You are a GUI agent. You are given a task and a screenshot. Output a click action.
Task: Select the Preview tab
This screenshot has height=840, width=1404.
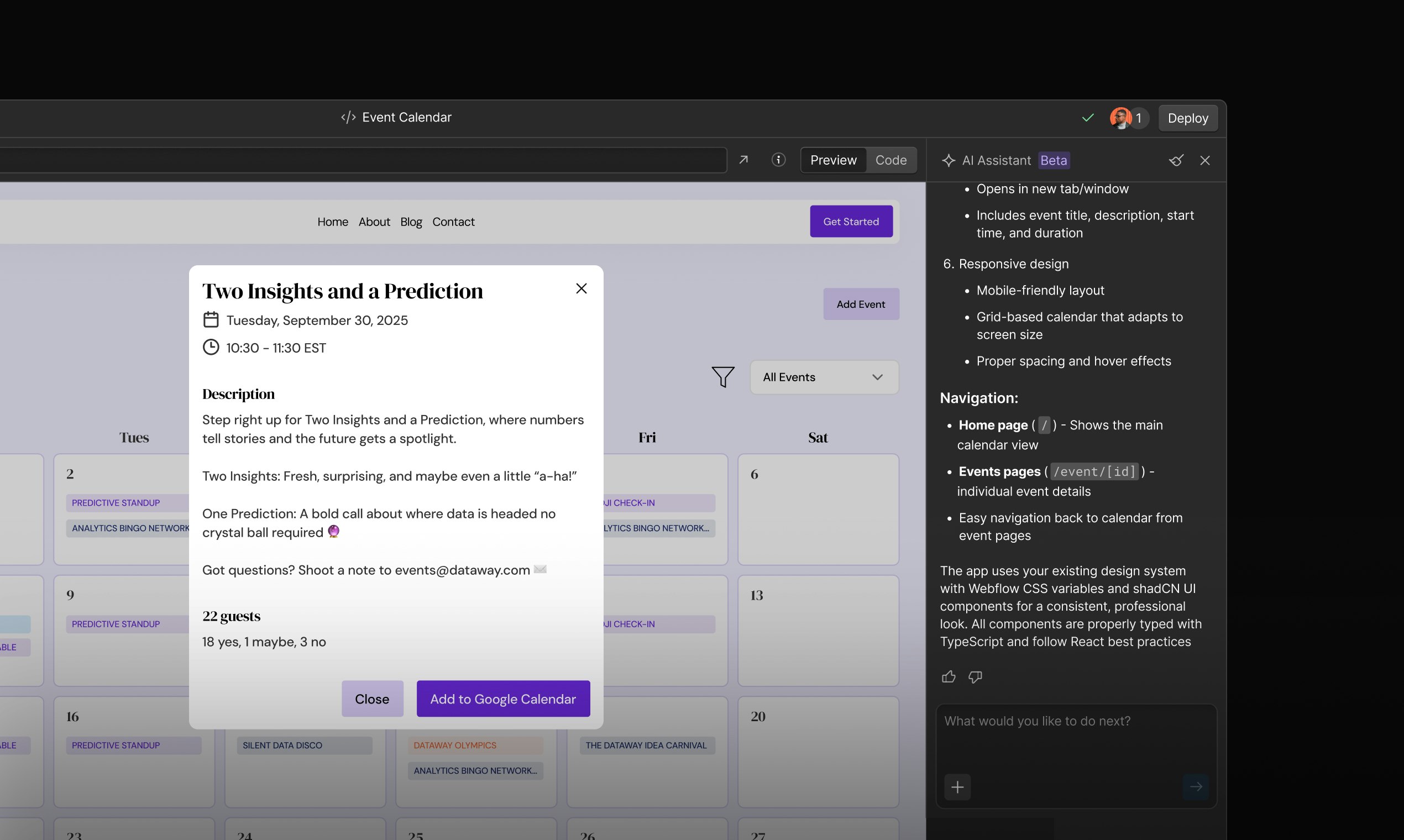tap(833, 160)
